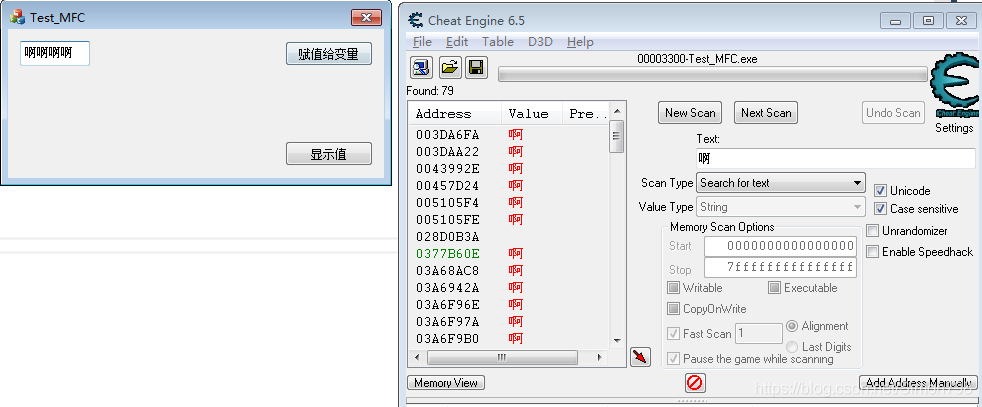Image resolution: width=982 pixels, height=407 pixels.
Task: Toggle the Writable checkbox
Action: click(x=674, y=288)
